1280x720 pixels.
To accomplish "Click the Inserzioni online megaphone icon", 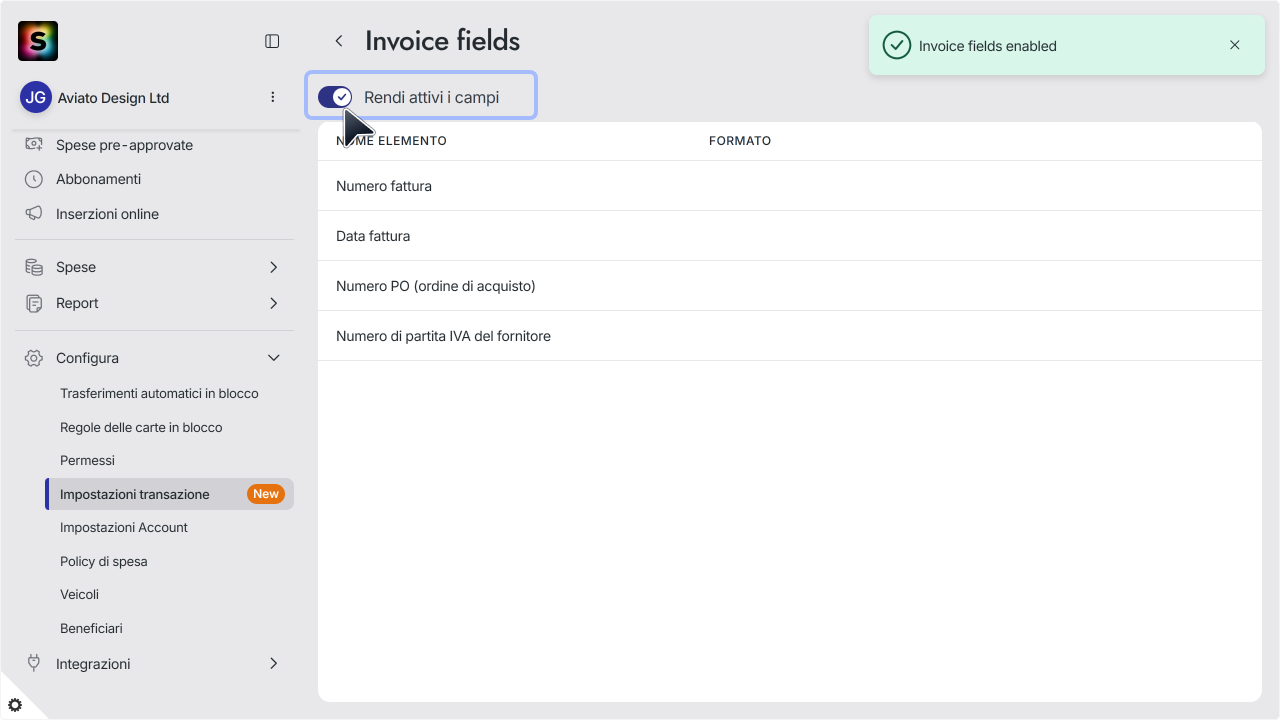I will (34, 214).
